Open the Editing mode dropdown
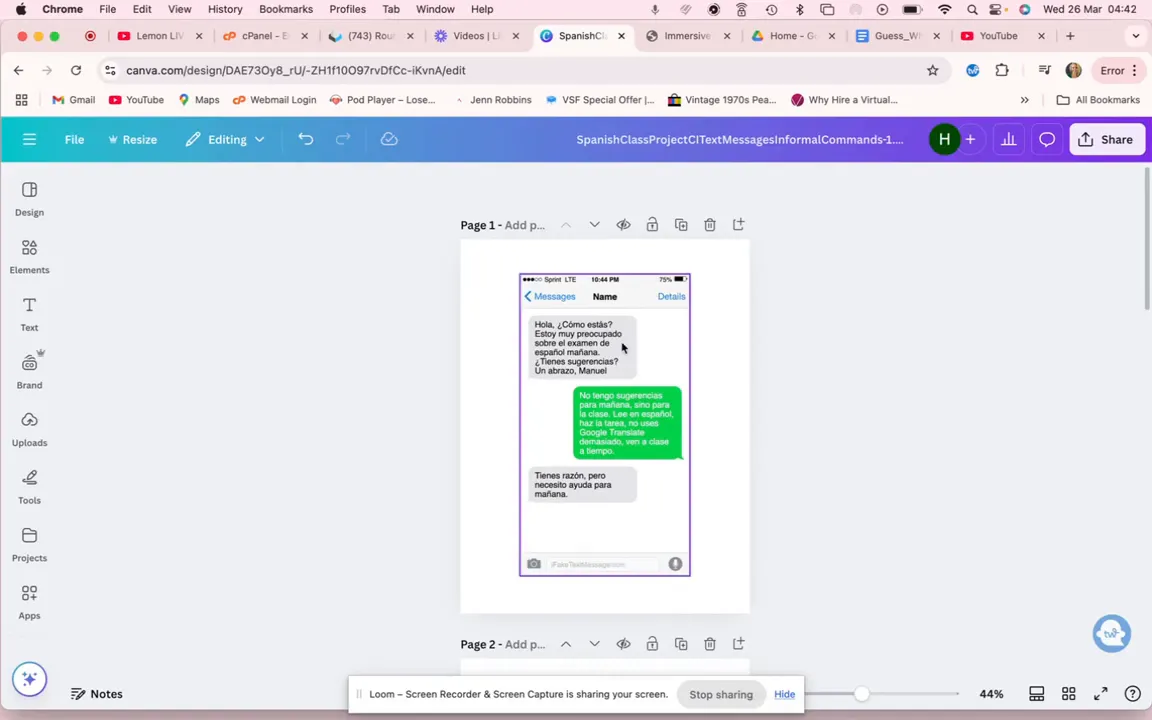Screen dimensions: 1152x720 tap(226, 140)
